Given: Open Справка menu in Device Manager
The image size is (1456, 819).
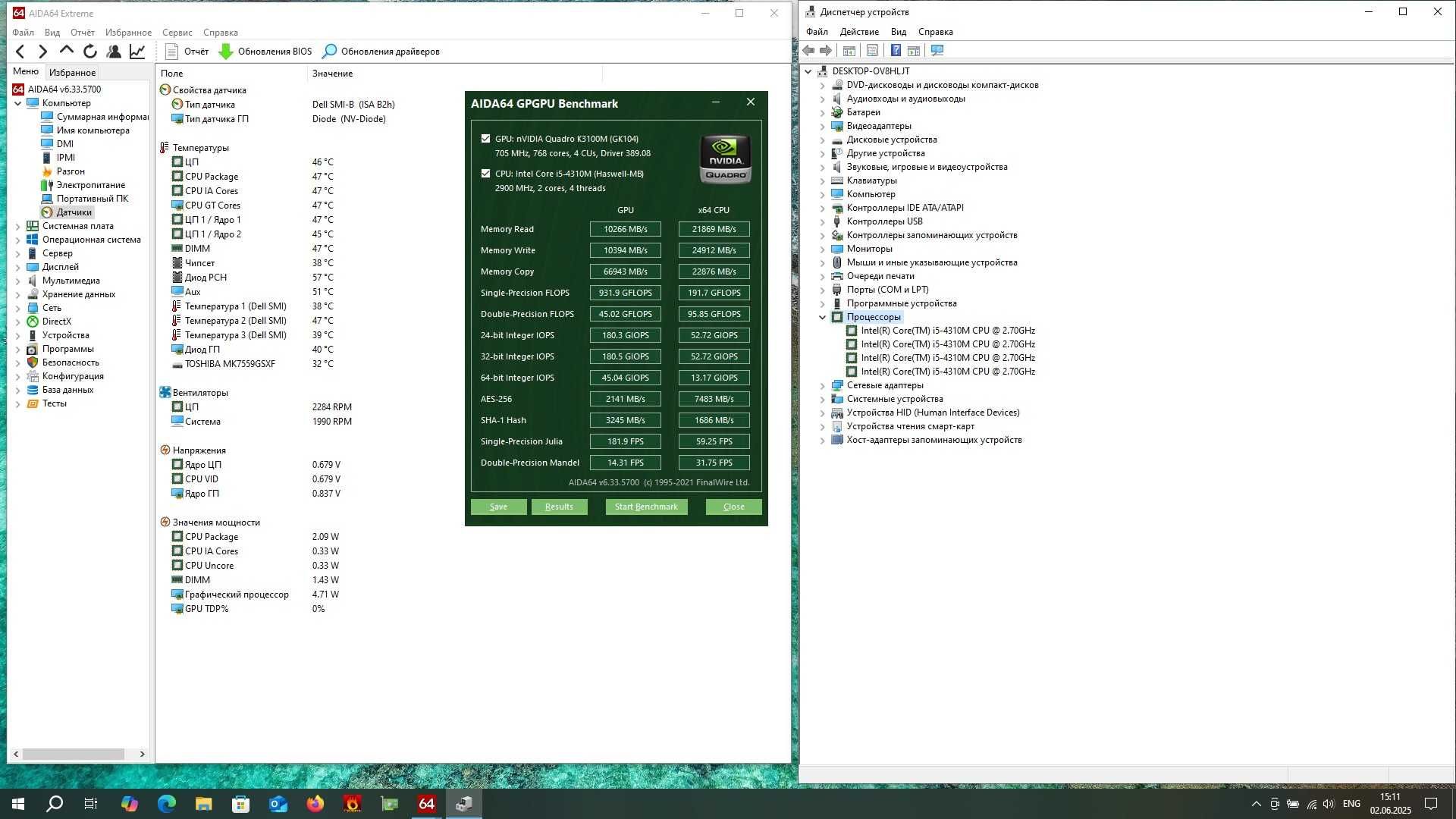Looking at the screenshot, I should click(935, 32).
